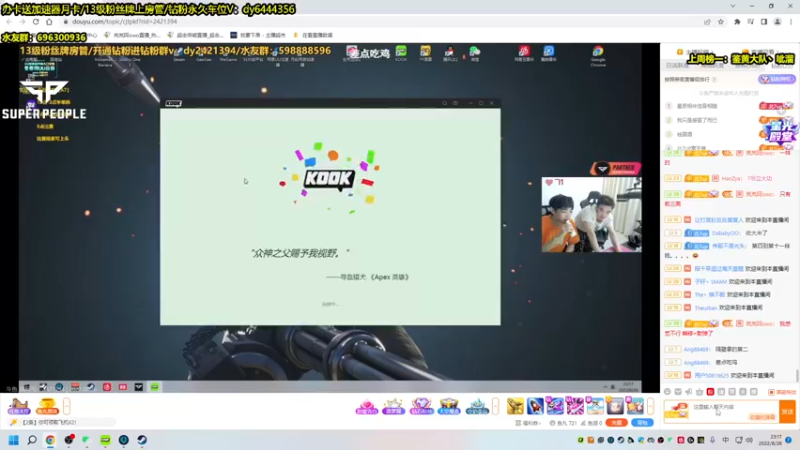Open the Google Chrome desktop shortcut in stream
This screenshot has height=450, width=800.
598,55
